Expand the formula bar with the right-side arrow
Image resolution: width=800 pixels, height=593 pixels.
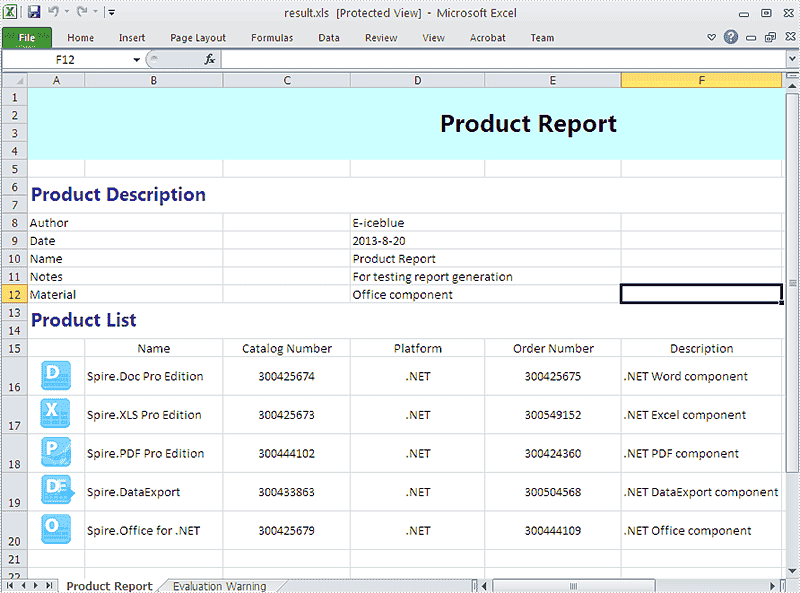[x=792, y=59]
